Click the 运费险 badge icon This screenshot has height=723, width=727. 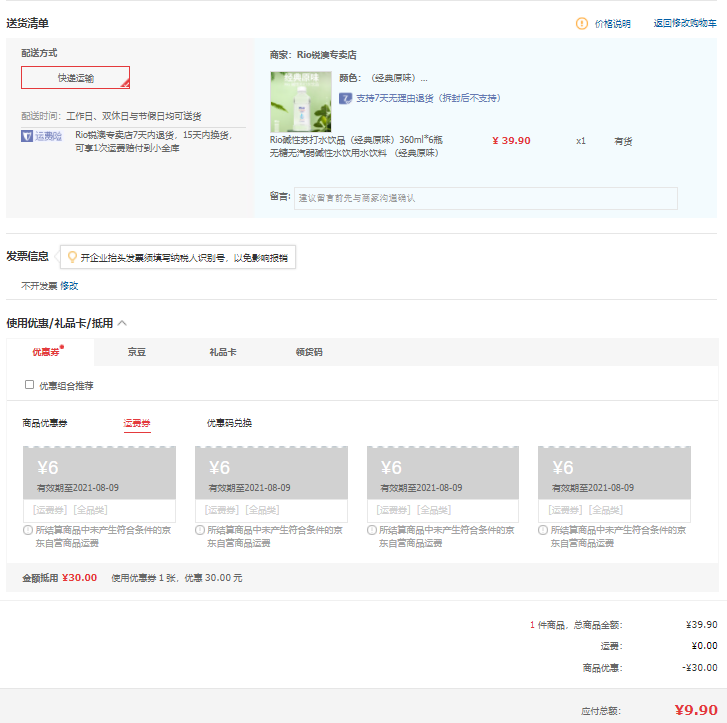click(42, 135)
